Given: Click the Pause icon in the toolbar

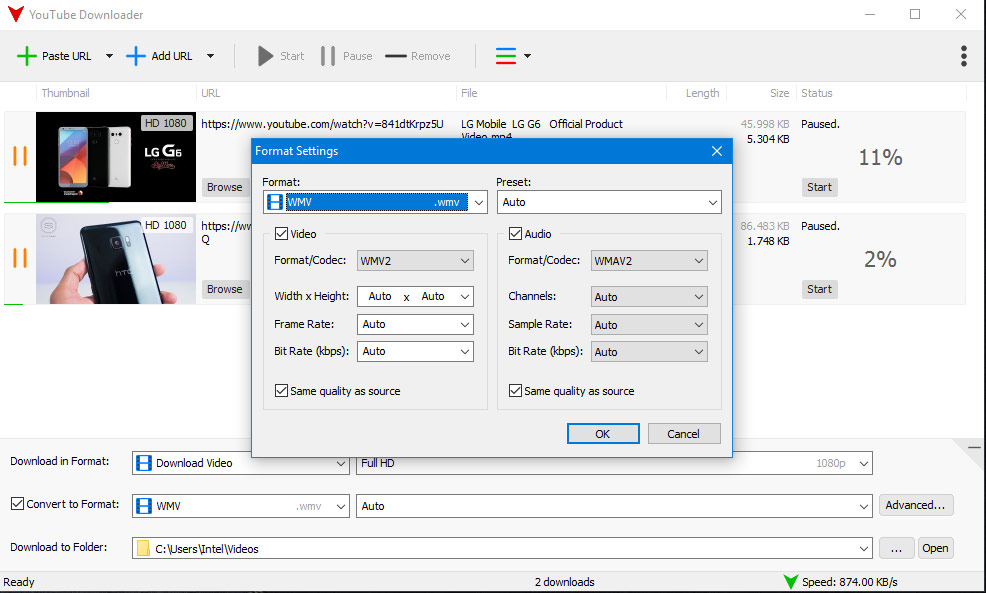Looking at the screenshot, I should [x=328, y=56].
